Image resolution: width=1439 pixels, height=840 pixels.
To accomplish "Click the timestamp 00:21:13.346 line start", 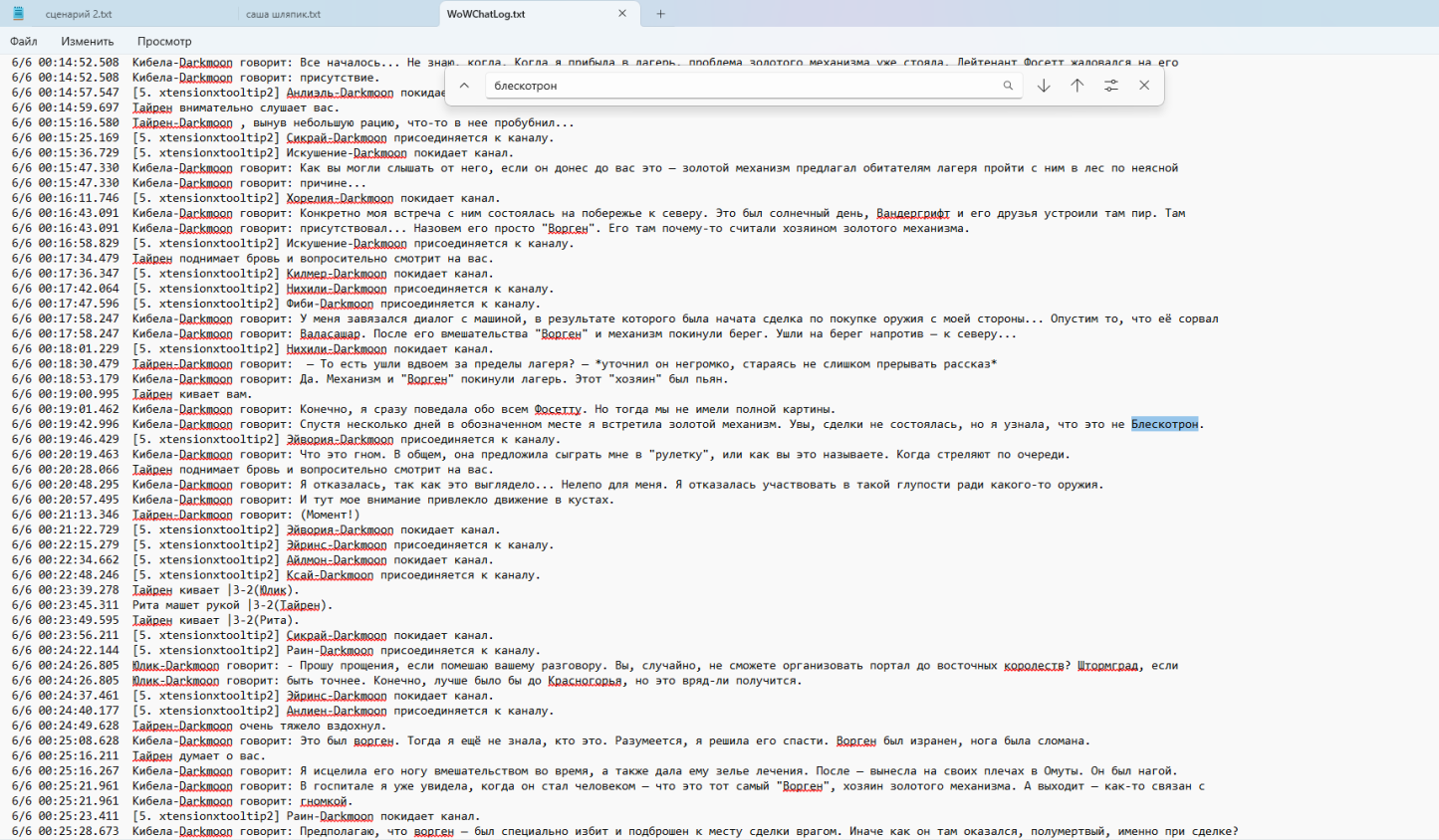I will click(79, 515).
